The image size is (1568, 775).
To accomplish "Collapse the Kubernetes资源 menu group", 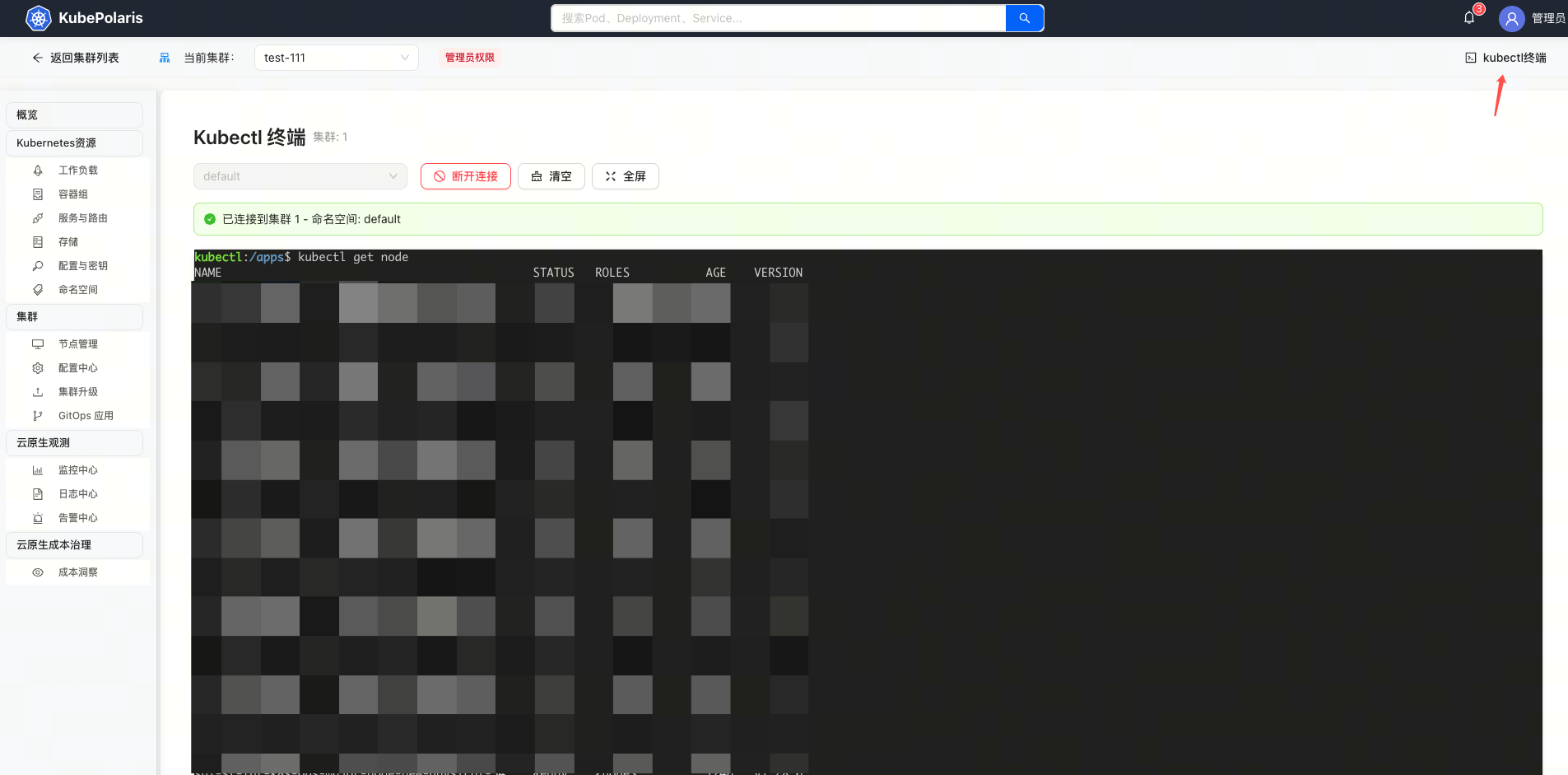I will coord(74,143).
